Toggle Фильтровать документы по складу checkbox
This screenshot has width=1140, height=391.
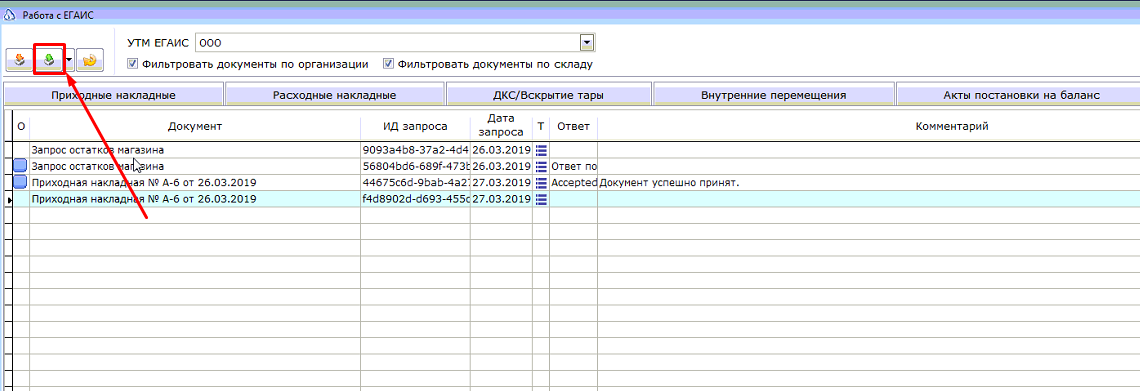[x=389, y=63]
